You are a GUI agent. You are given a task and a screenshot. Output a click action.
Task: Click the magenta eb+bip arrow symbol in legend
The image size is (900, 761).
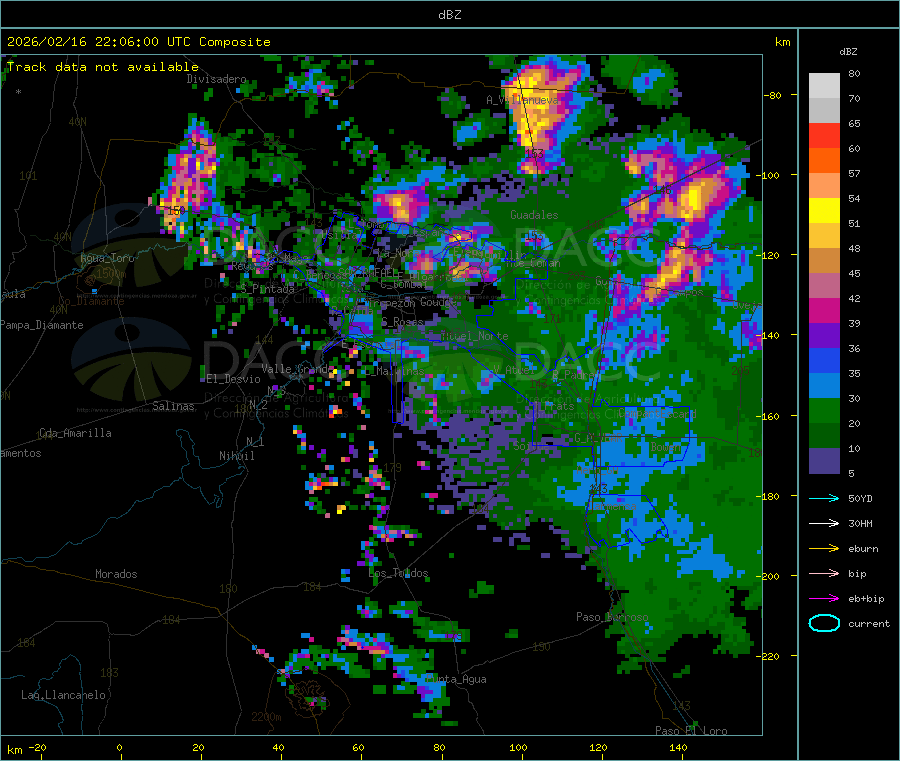pyautogui.click(x=824, y=598)
